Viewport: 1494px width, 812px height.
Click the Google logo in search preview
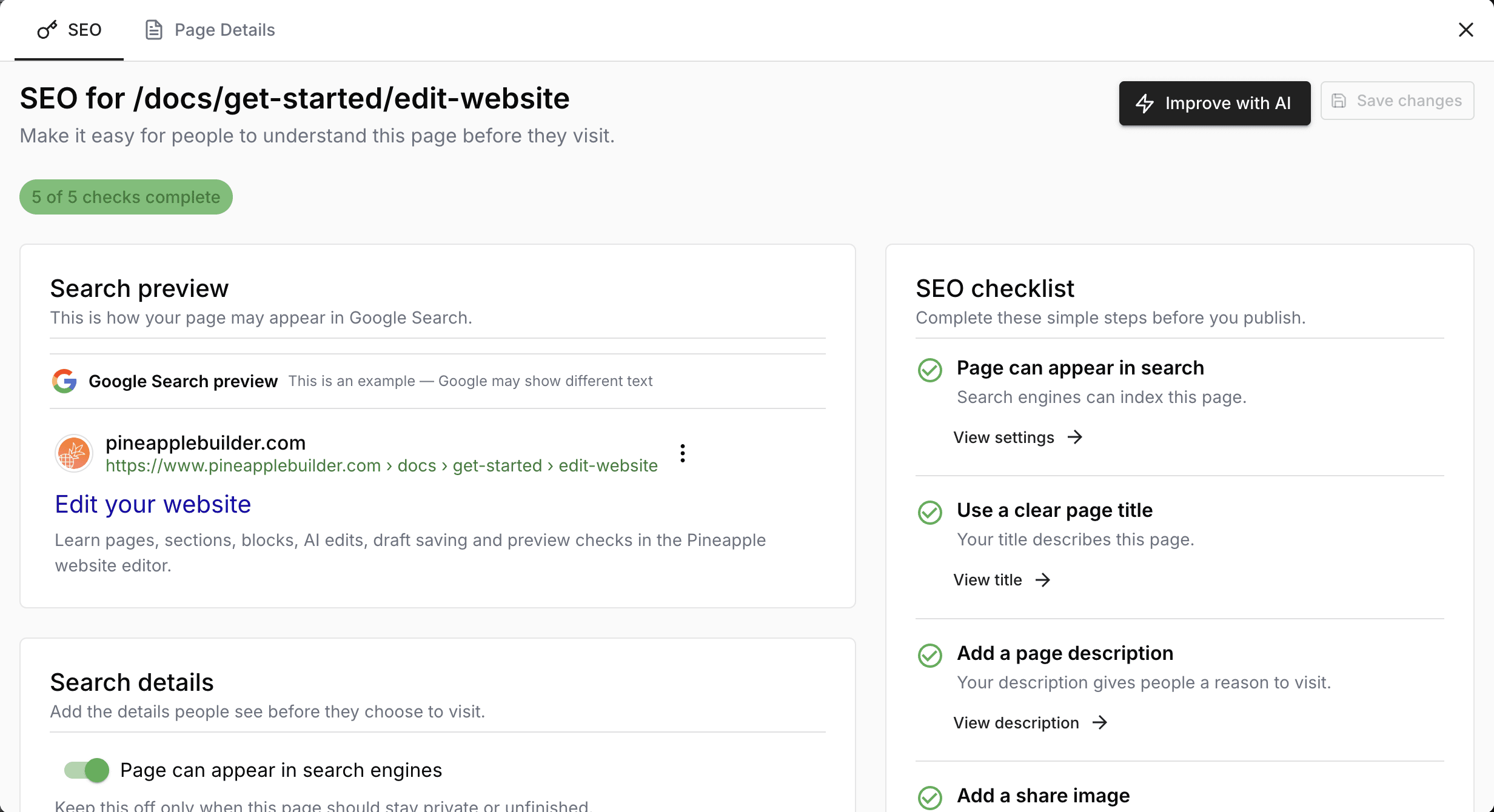click(64, 381)
